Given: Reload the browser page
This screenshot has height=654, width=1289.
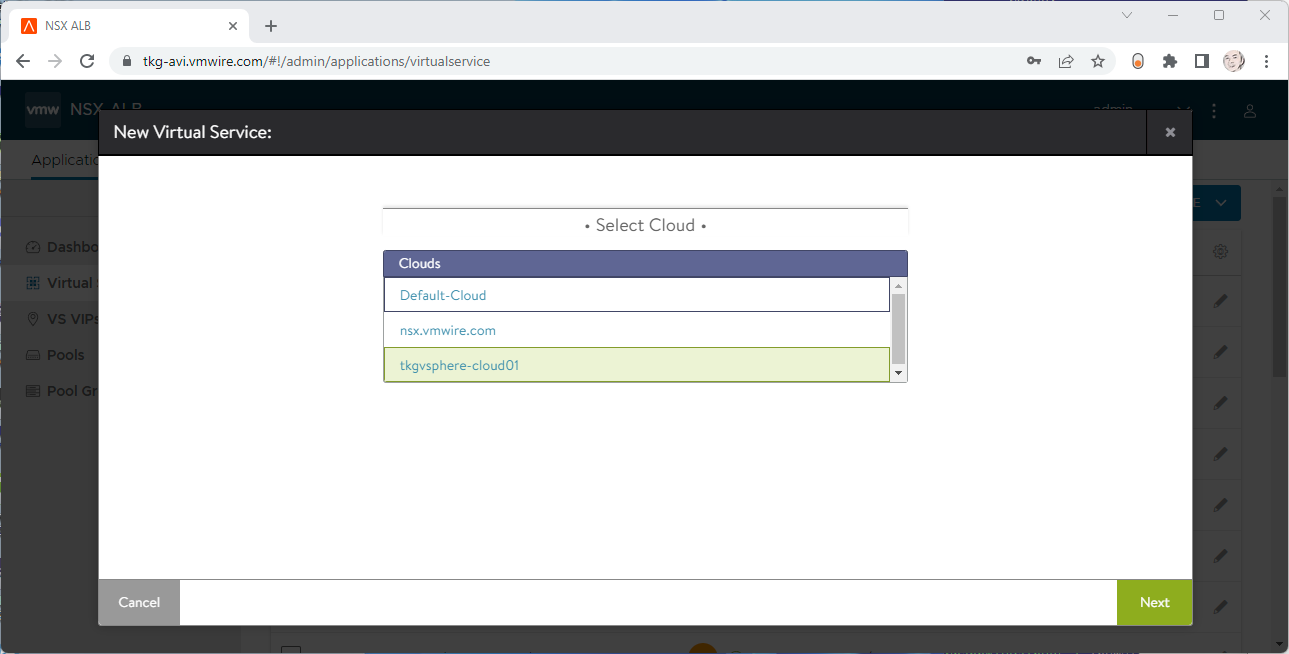Looking at the screenshot, I should pos(87,61).
